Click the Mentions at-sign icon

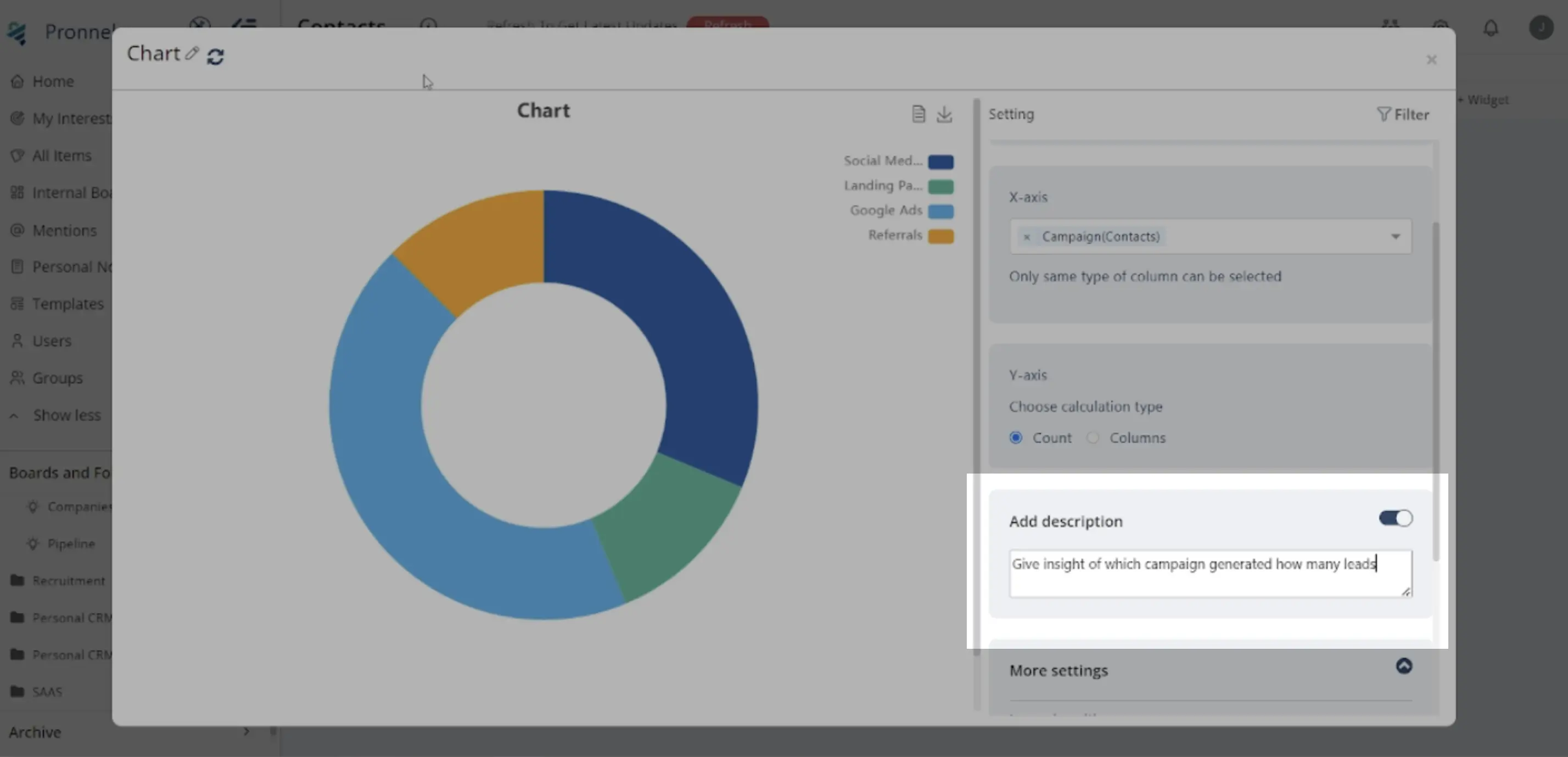point(18,230)
